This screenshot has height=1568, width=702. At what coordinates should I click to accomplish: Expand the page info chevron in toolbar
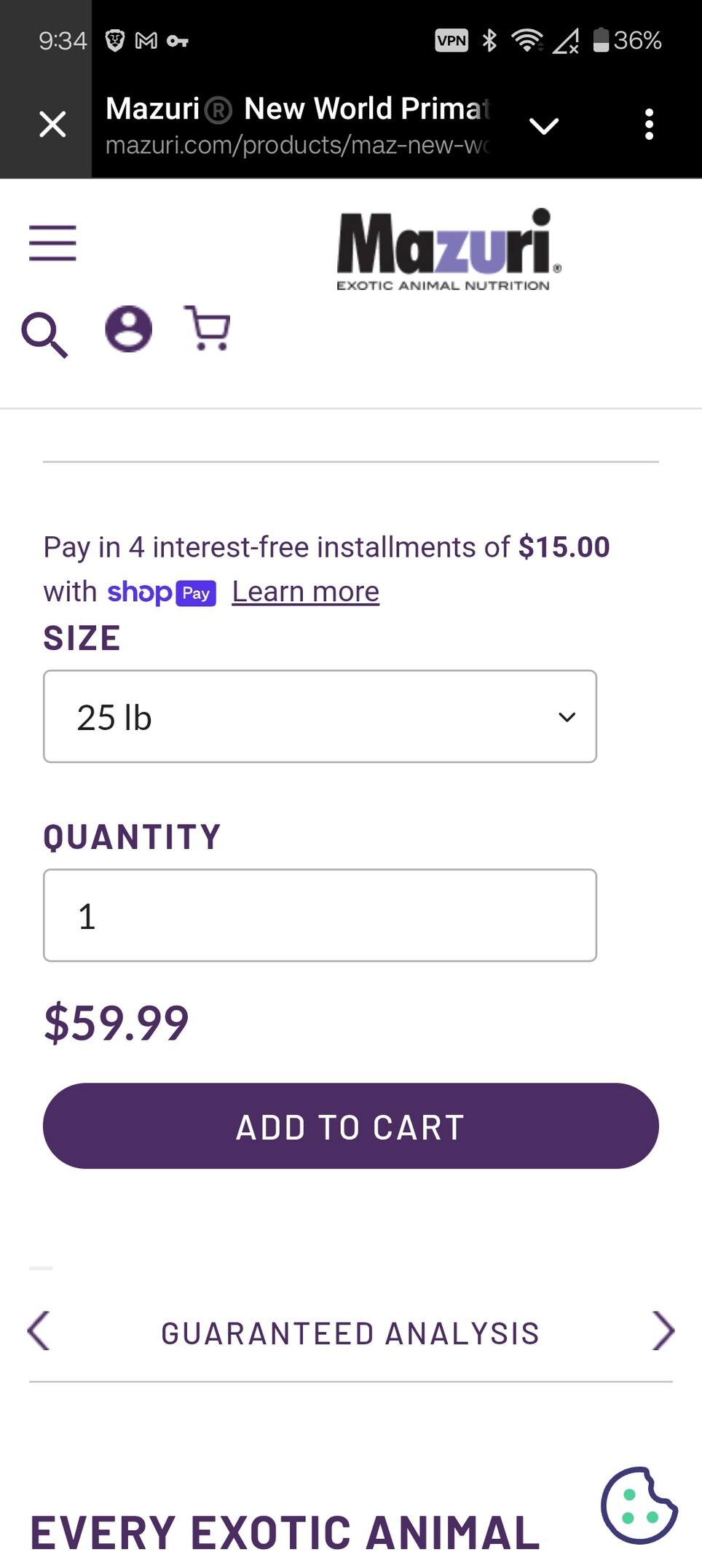coord(544,125)
